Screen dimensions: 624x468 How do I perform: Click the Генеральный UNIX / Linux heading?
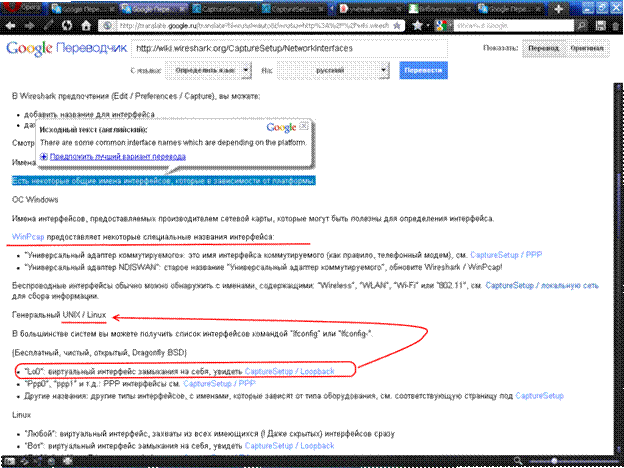(59, 315)
